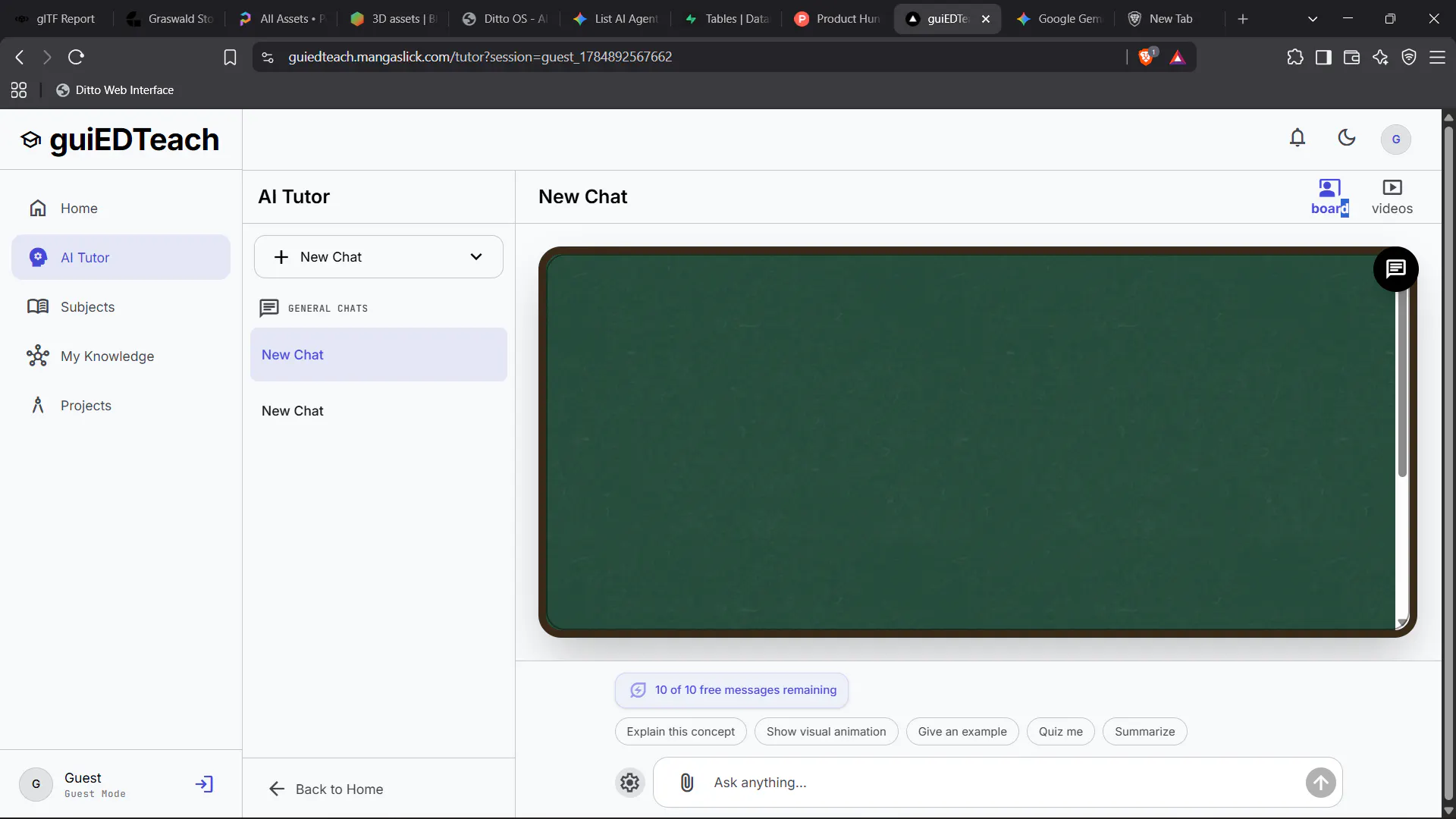Open AI Tutor in the sidebar

121,258
